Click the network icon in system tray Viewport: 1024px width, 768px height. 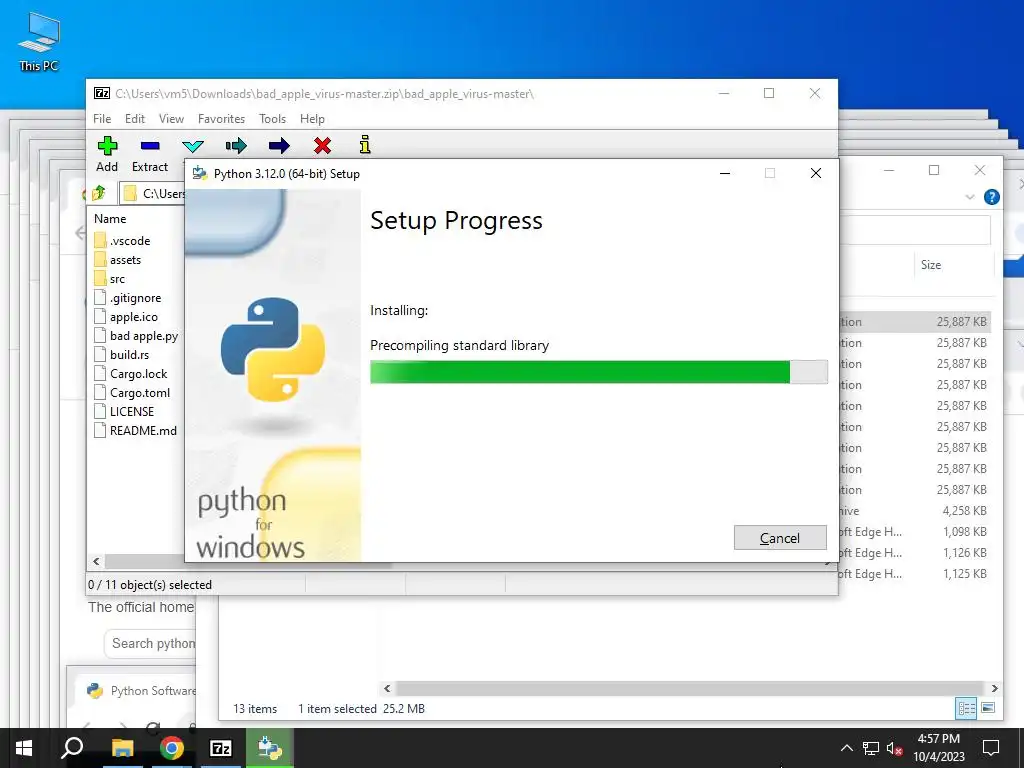(871, 748)
